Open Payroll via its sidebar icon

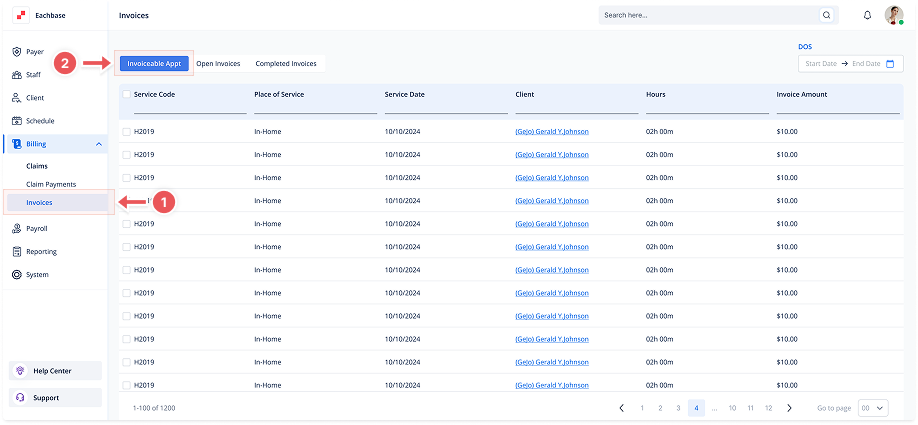pos(17,228)
